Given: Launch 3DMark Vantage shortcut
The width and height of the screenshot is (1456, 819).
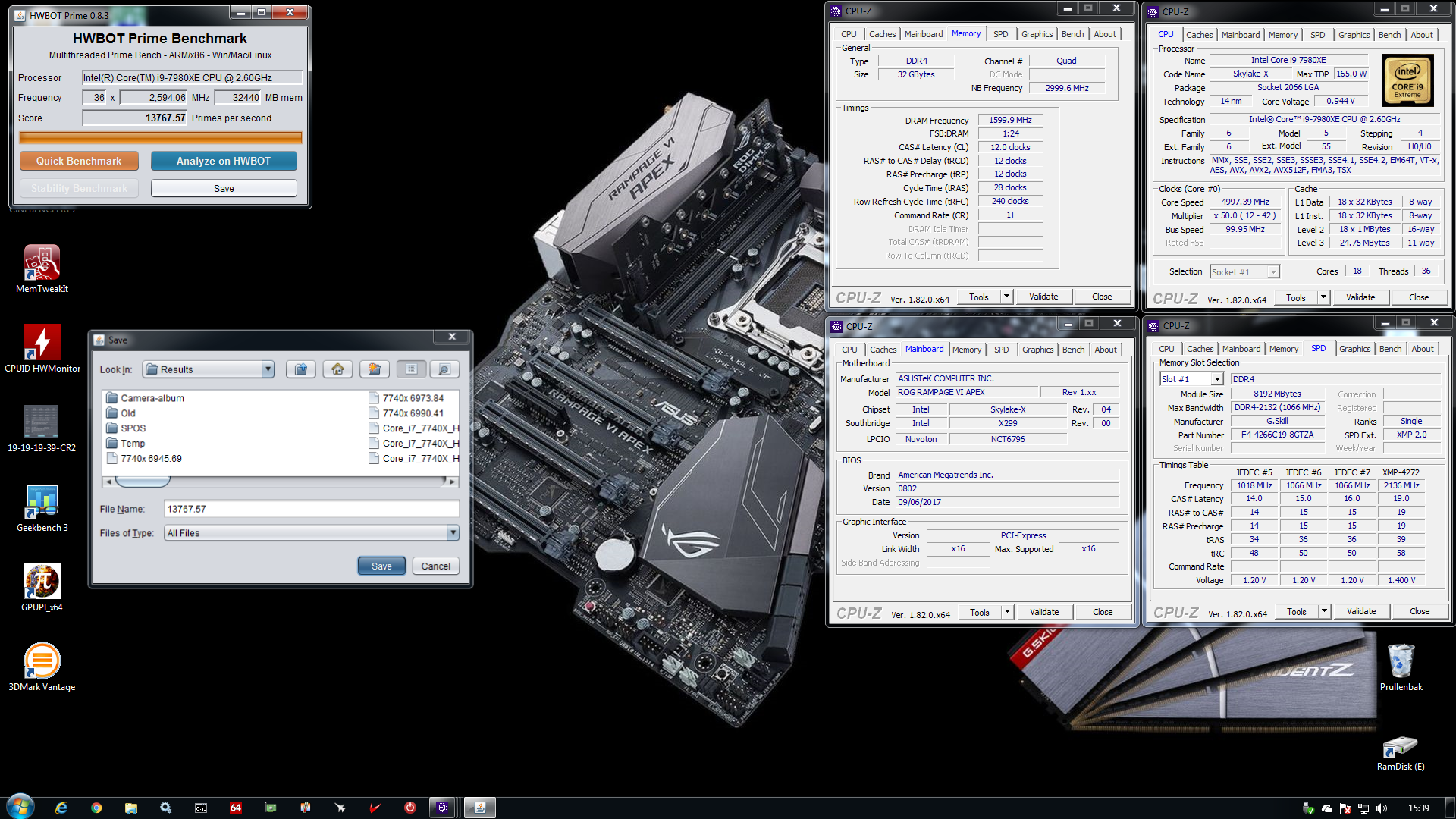Looking at the screenshot, I should tap(42, 667).
